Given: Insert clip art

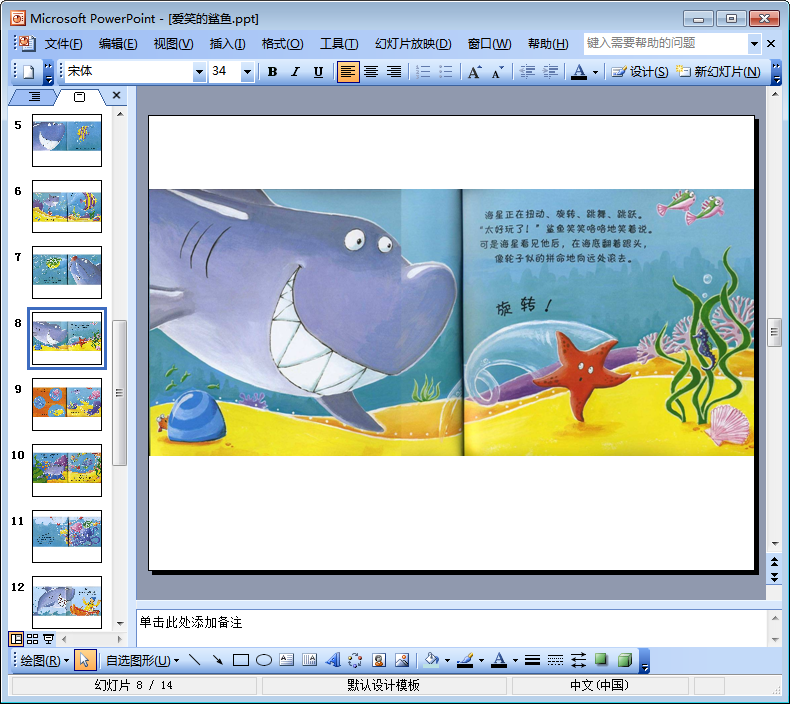Looking at the screenshot, I should click(x=379, y=660).
